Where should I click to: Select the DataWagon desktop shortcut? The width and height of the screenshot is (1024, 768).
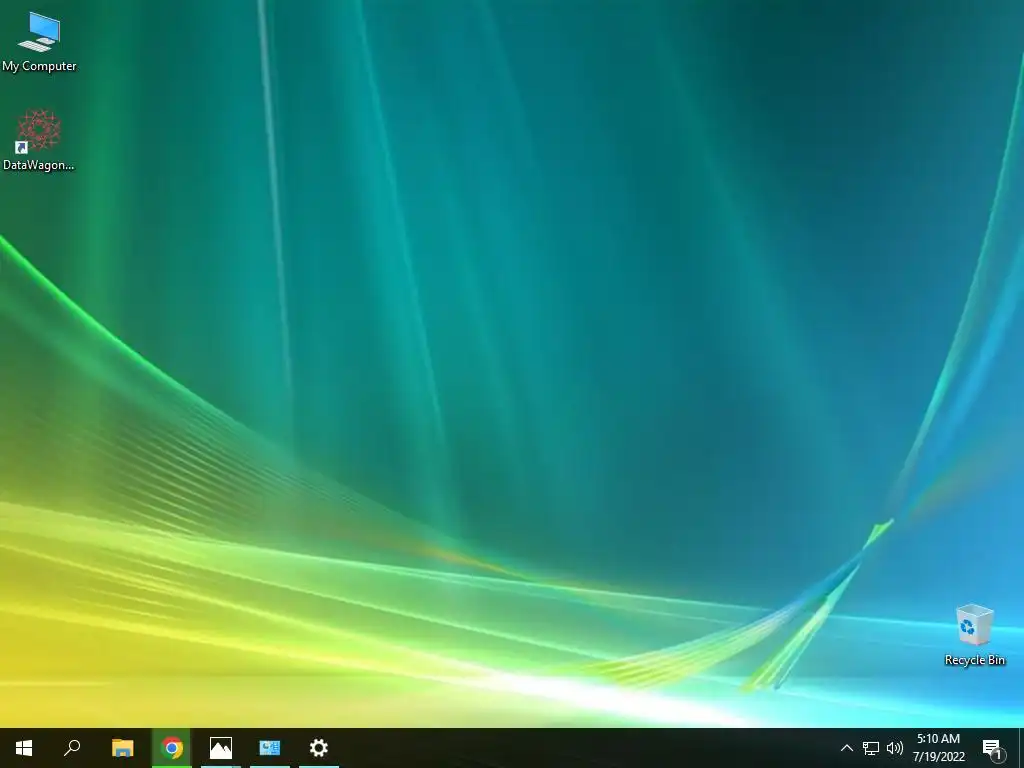(39, 140)
